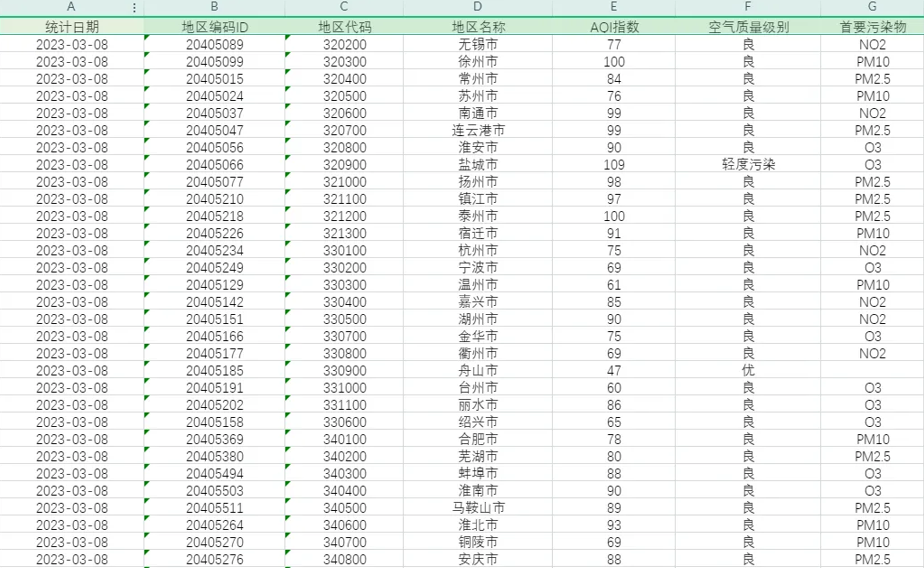The width and height of the screenshot is (924, 568).
Task: Click the 优 air quality cell
Action: [748, 370]
